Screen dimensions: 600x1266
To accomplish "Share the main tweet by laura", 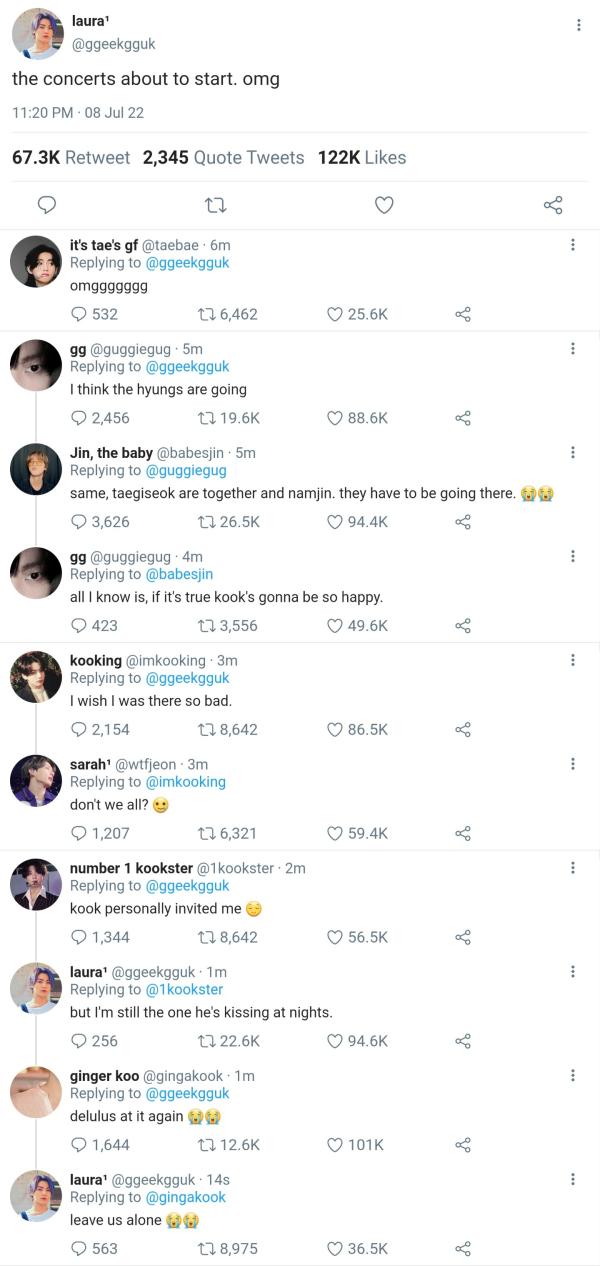I will pyautogui.click(x=553, y=205).
